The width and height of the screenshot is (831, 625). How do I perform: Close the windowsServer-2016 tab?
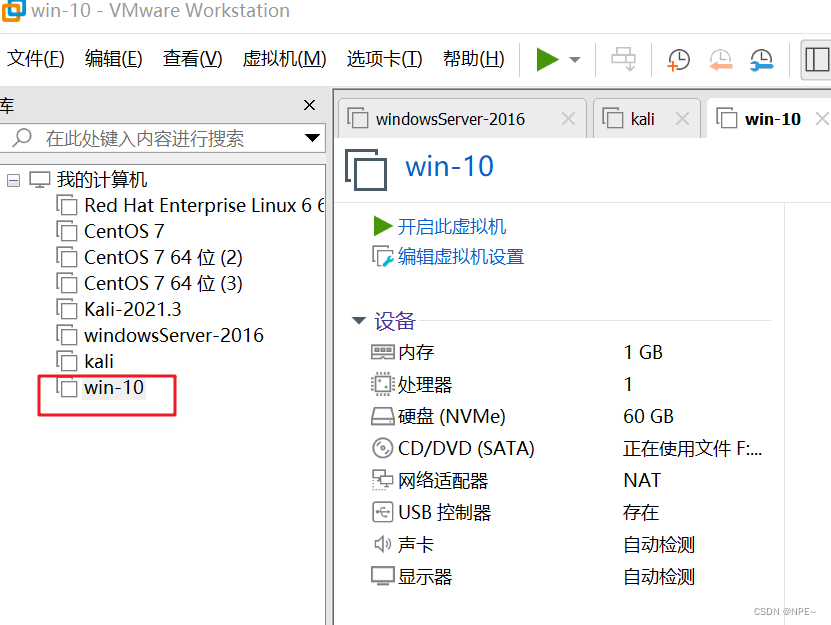(568, 119)
